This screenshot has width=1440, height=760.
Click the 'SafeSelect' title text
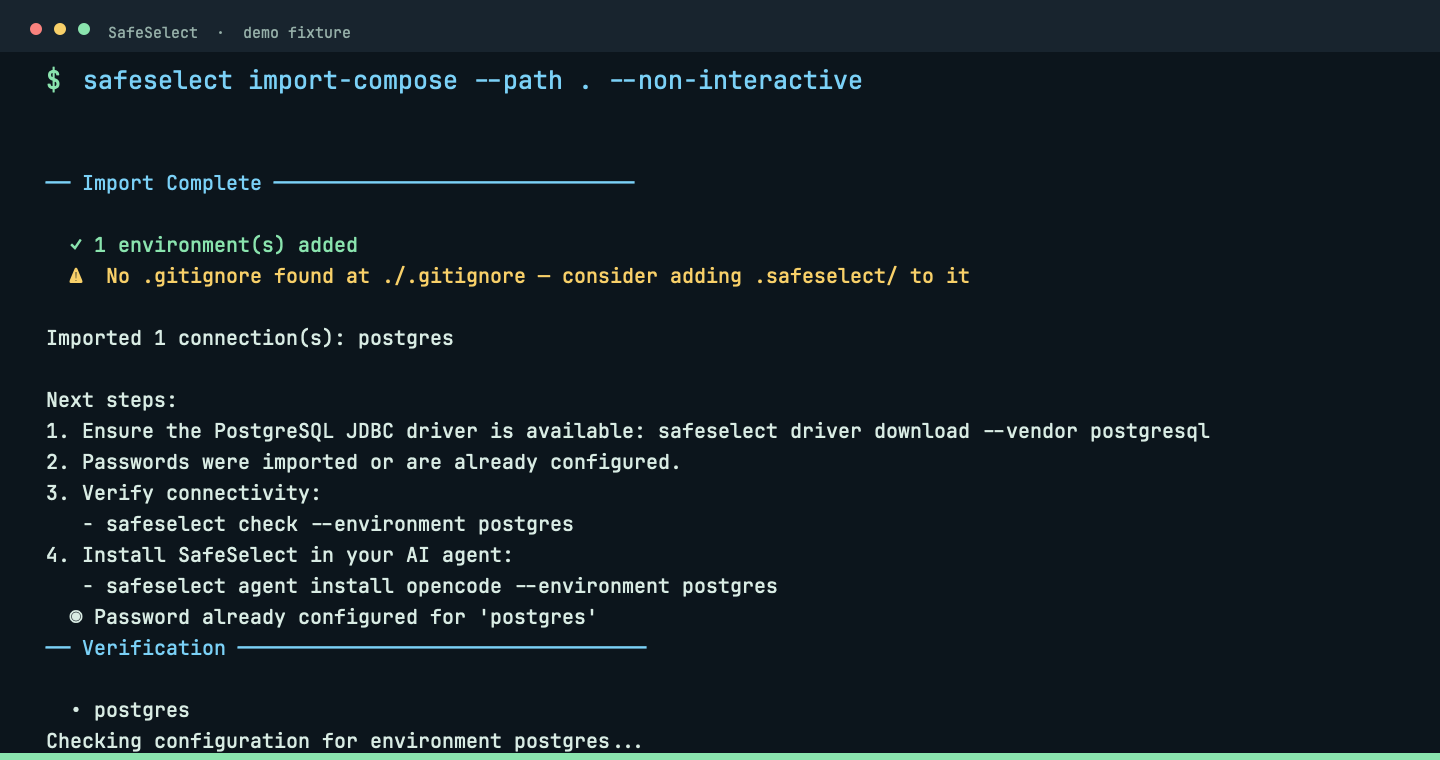click(x=153, y=32)
